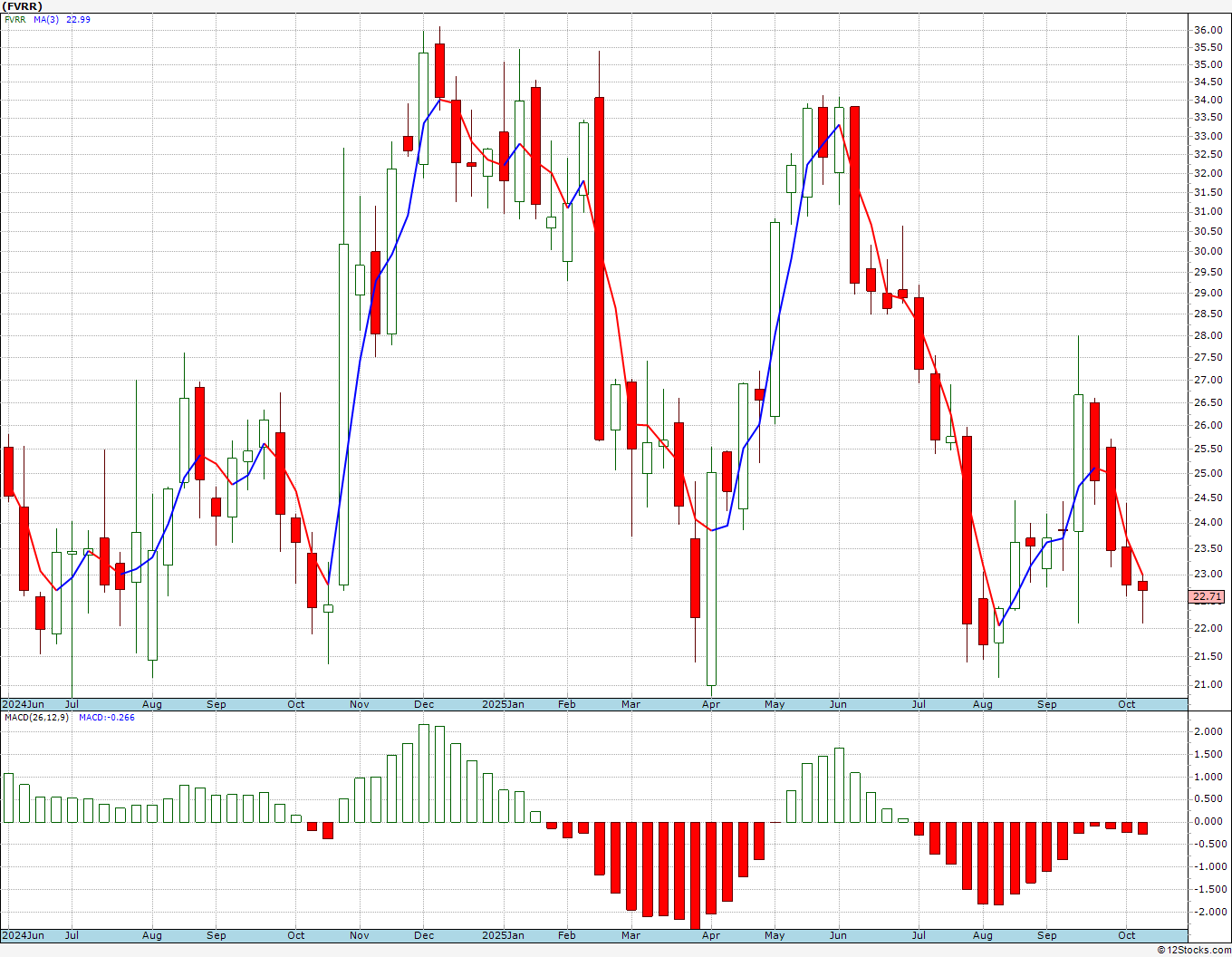Click the -2.000 MACD scale label
1232x957 pixels.
point(1207,913)
